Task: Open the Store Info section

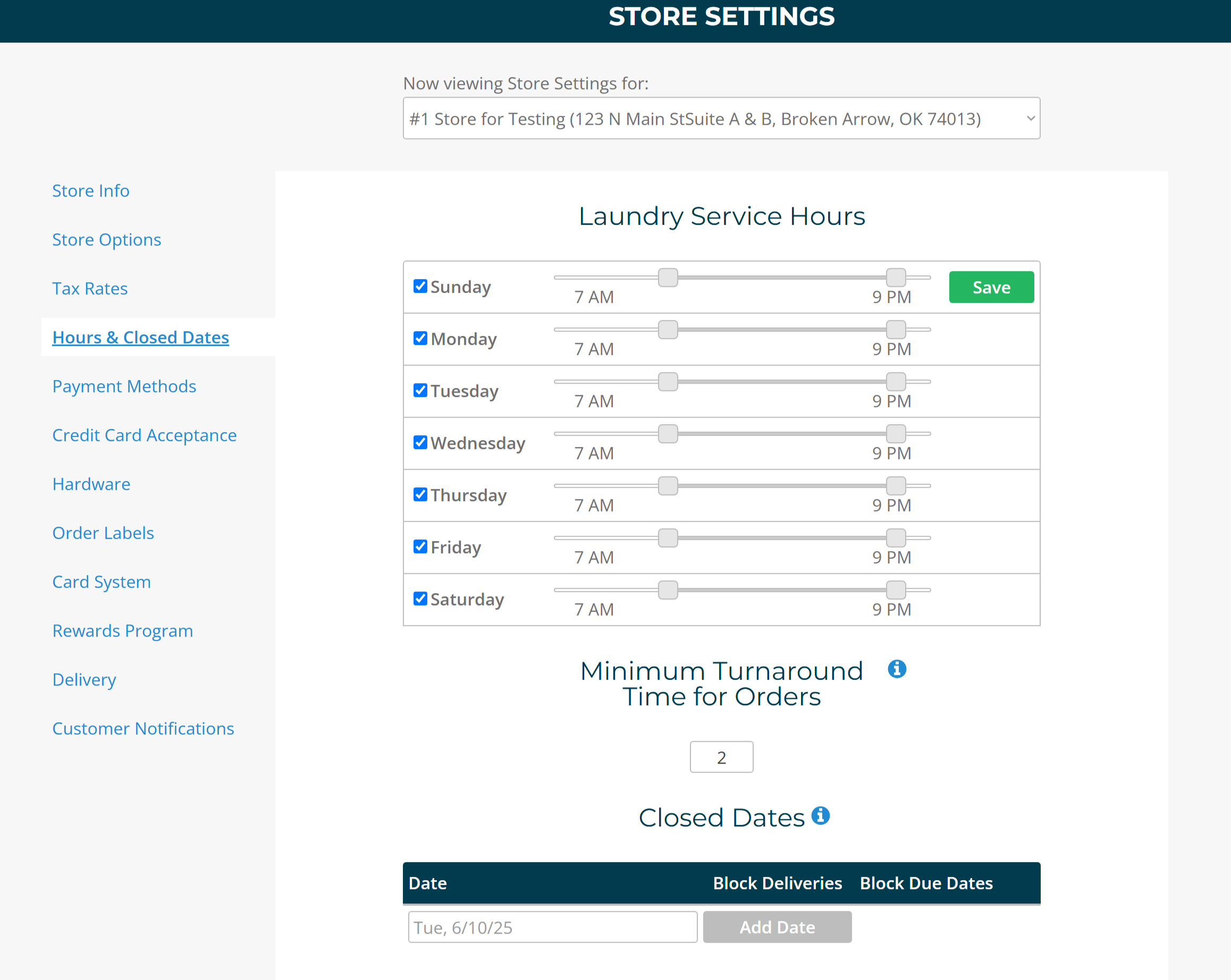Action: (91, 191)
